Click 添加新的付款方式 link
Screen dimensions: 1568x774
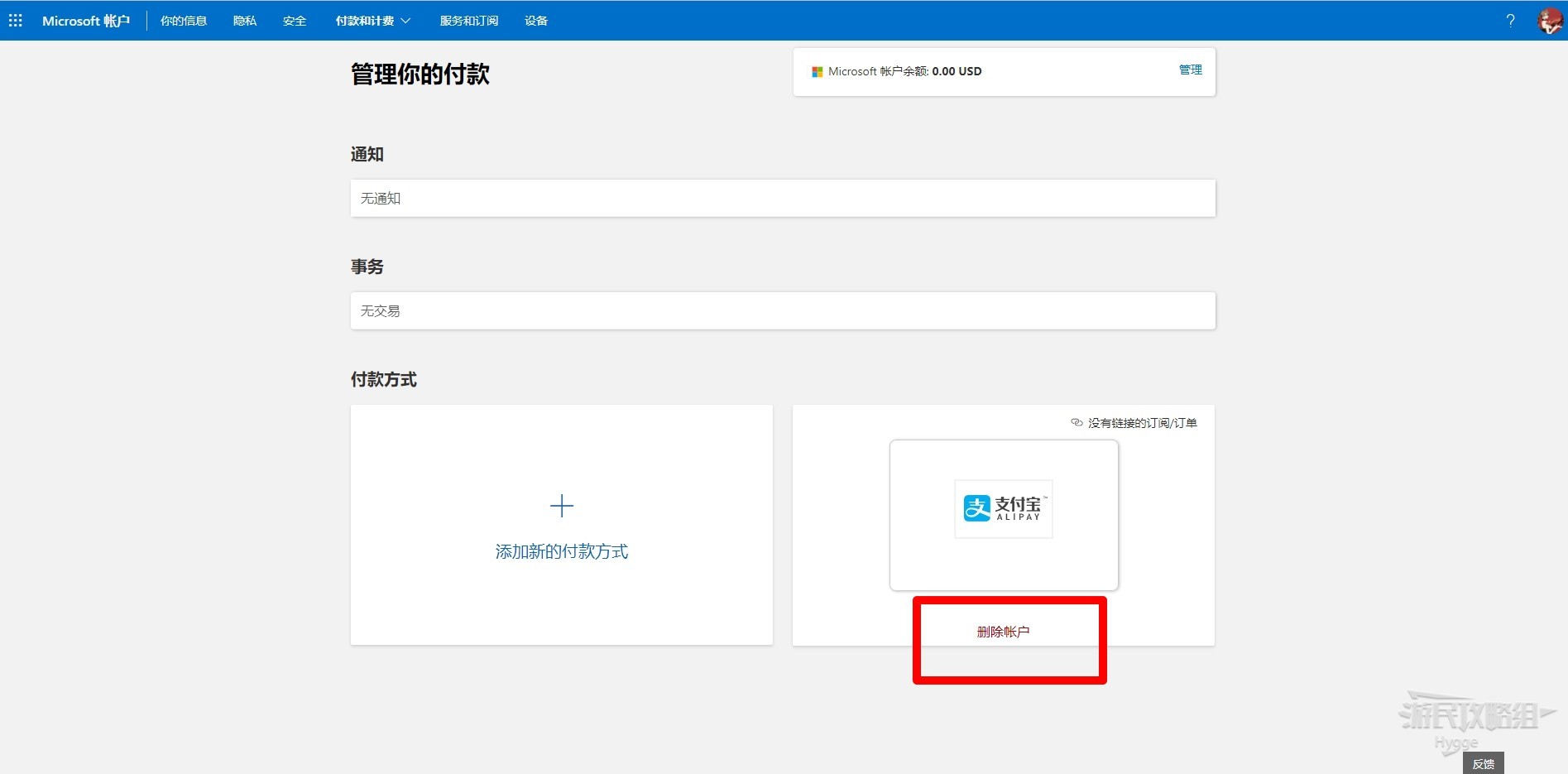(562, 552)
